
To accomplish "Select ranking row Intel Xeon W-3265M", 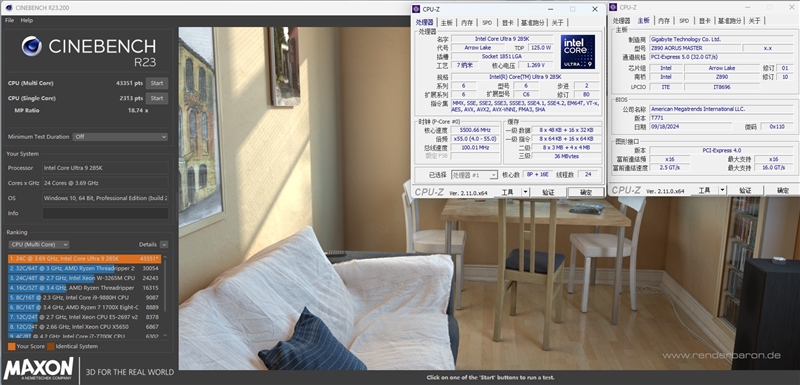I will click(85, 278).
